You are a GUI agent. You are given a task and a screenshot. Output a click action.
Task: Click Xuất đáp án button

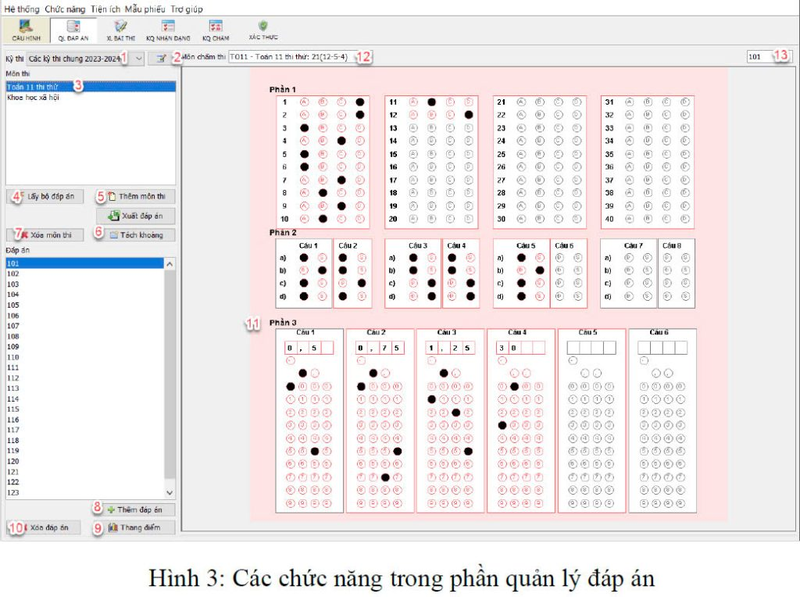coord(136,216)
